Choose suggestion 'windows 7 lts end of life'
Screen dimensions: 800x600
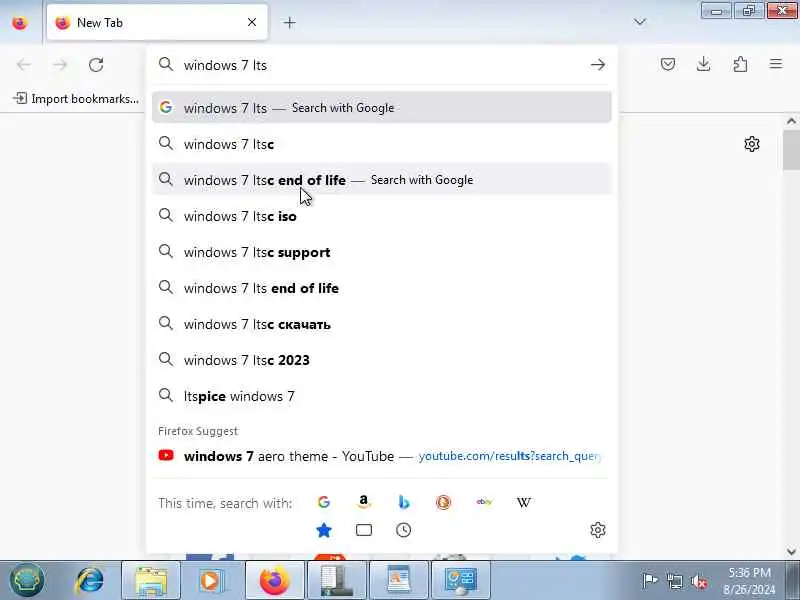point(382,288)
